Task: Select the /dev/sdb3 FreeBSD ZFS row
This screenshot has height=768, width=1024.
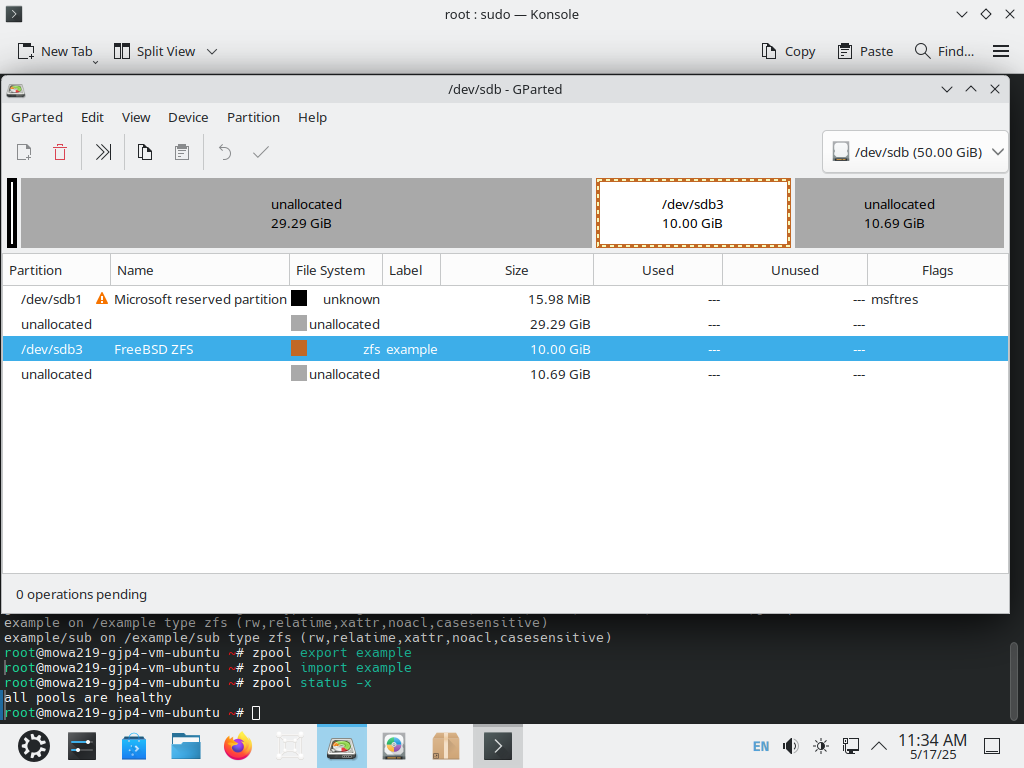Action: tap(505, 349)
